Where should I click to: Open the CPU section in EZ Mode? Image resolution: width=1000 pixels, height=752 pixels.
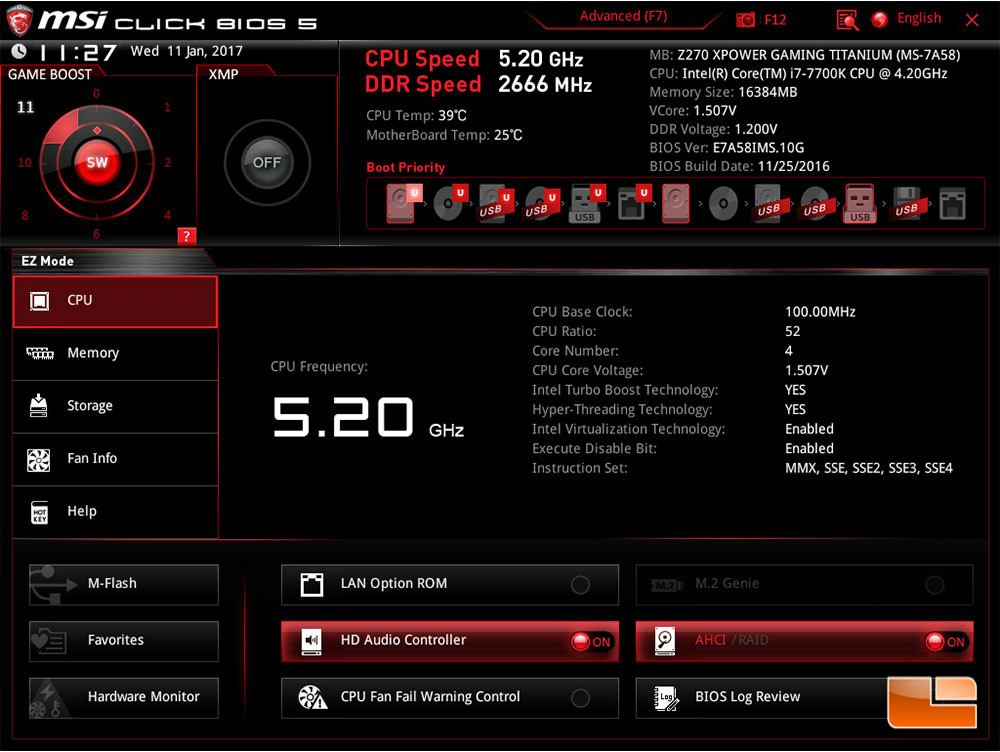tap(115, 302)
